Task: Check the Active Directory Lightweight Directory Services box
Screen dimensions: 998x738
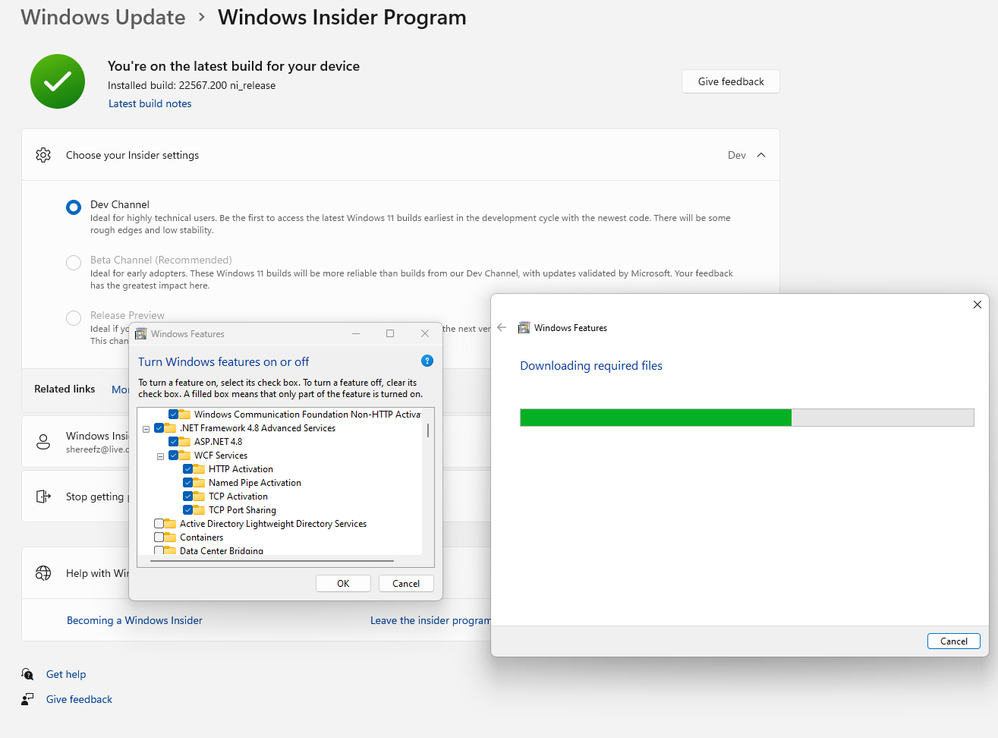Action: (159, 524)
